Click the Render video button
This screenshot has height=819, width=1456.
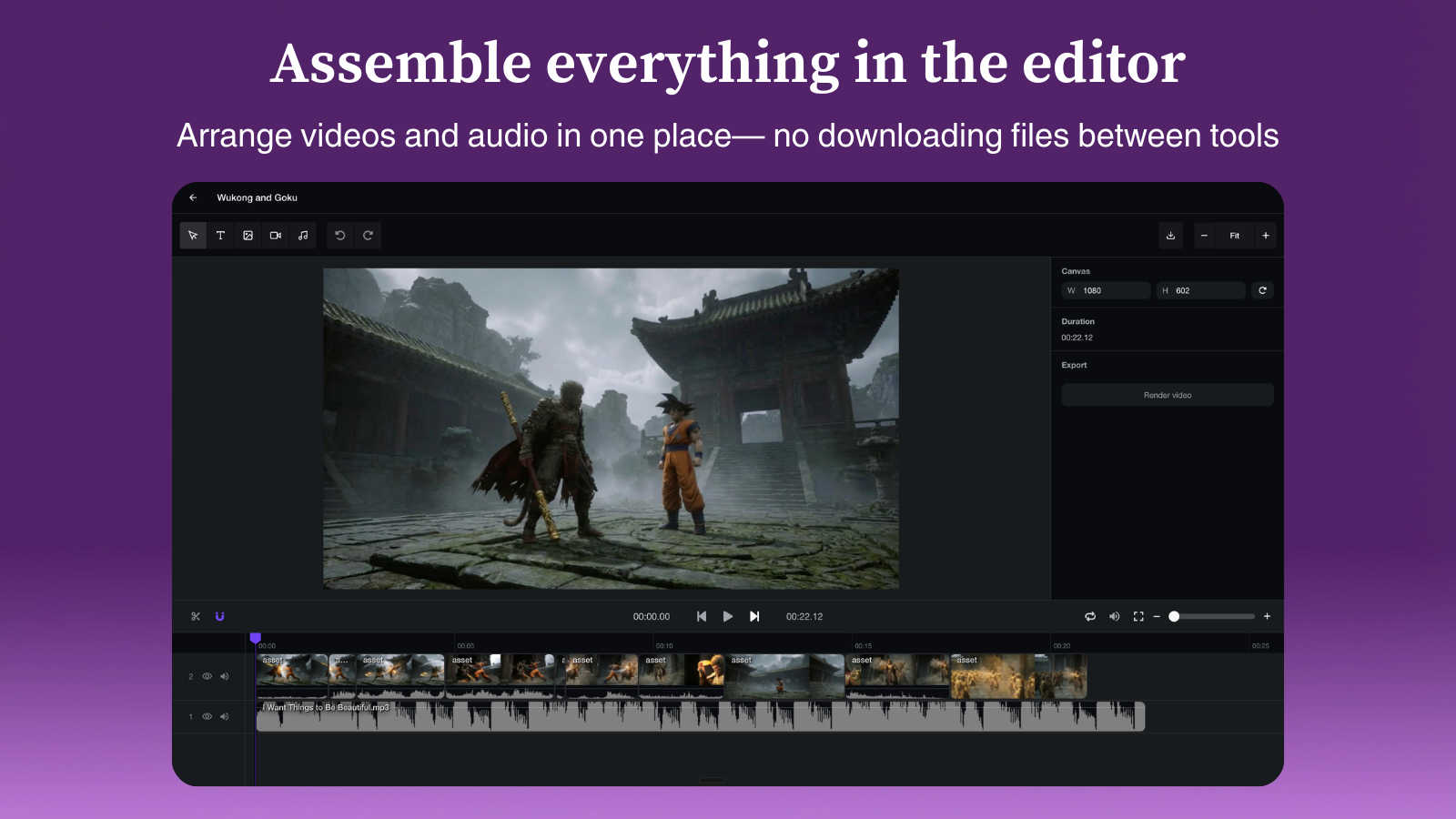click(1168, 394)
